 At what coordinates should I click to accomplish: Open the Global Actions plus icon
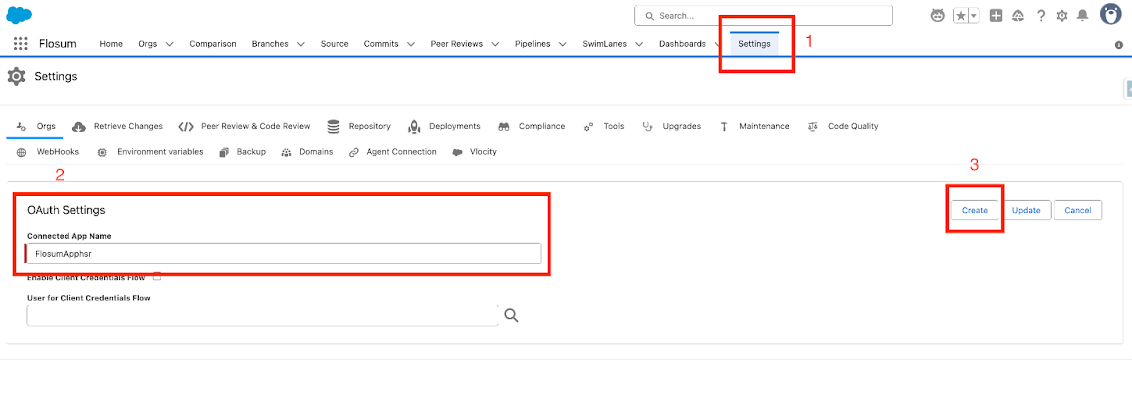pyautogui.click(x=996, y=15)
